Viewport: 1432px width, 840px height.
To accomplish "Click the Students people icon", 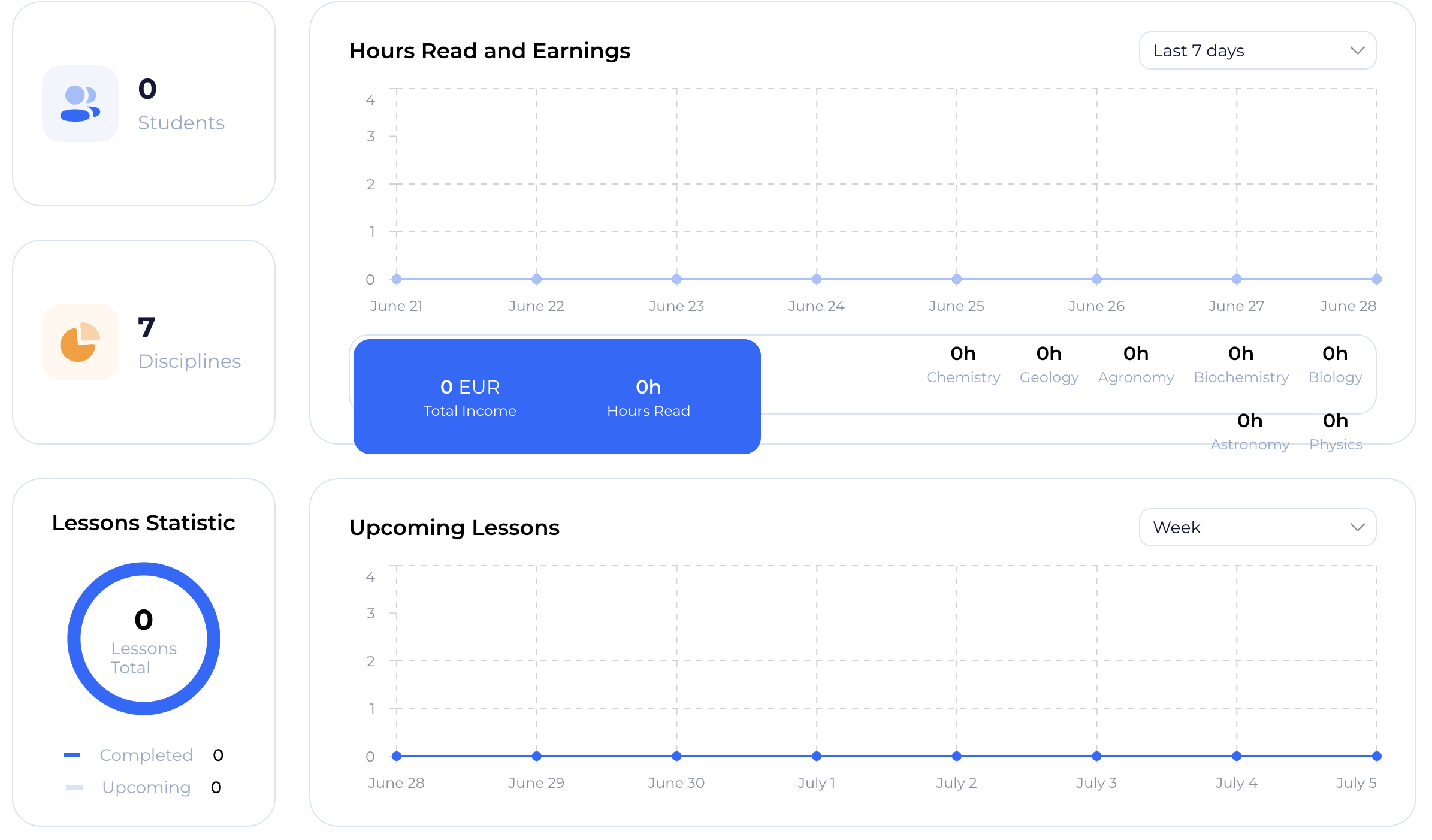I will tap(80, 104).
